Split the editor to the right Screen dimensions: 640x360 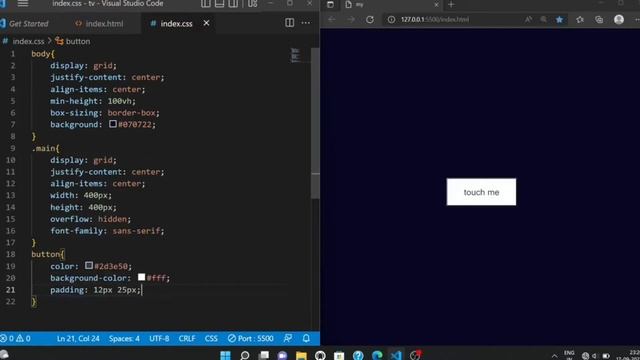click(289, 23)
